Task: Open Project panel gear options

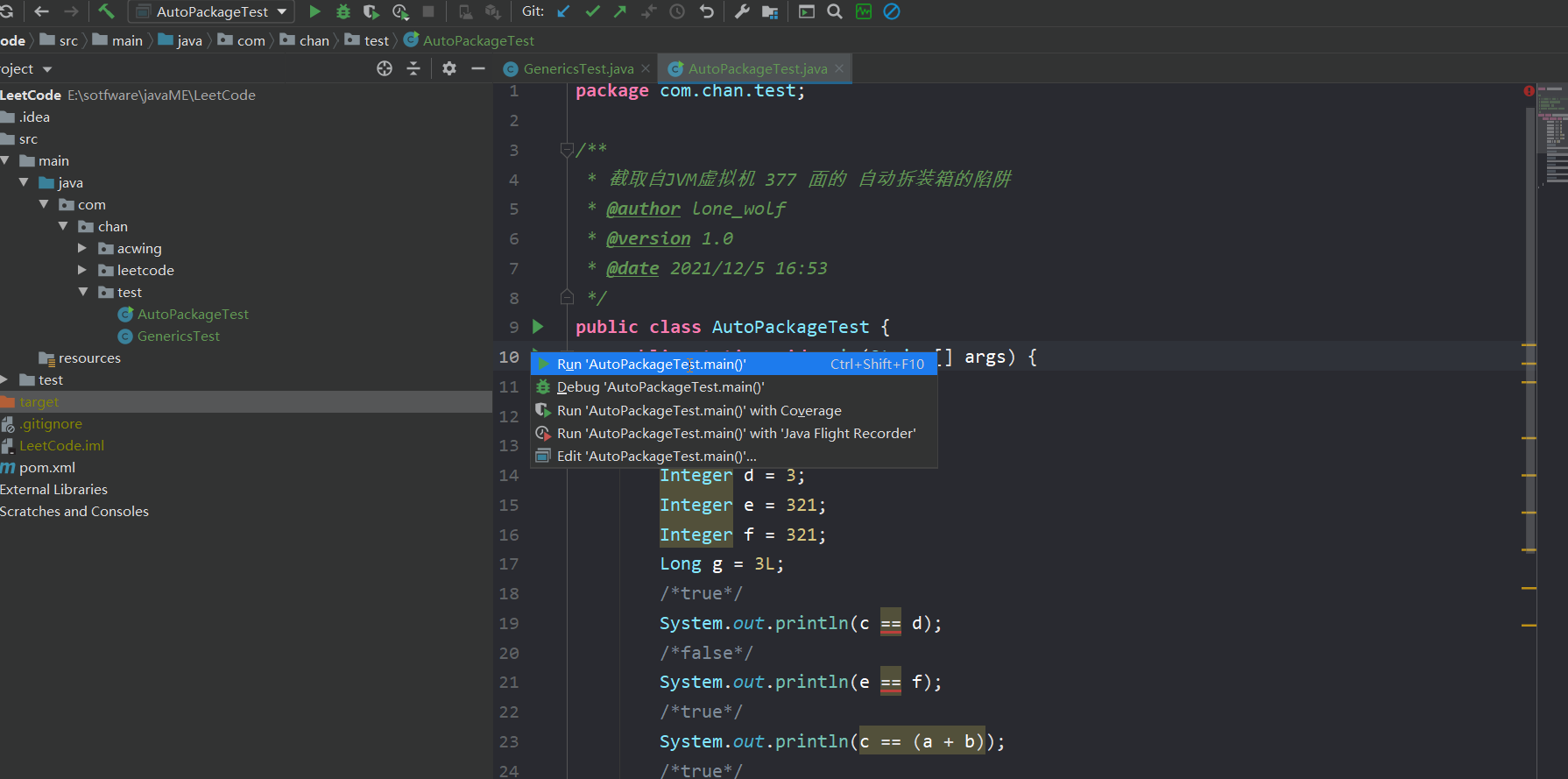Action: pos(449,68)
